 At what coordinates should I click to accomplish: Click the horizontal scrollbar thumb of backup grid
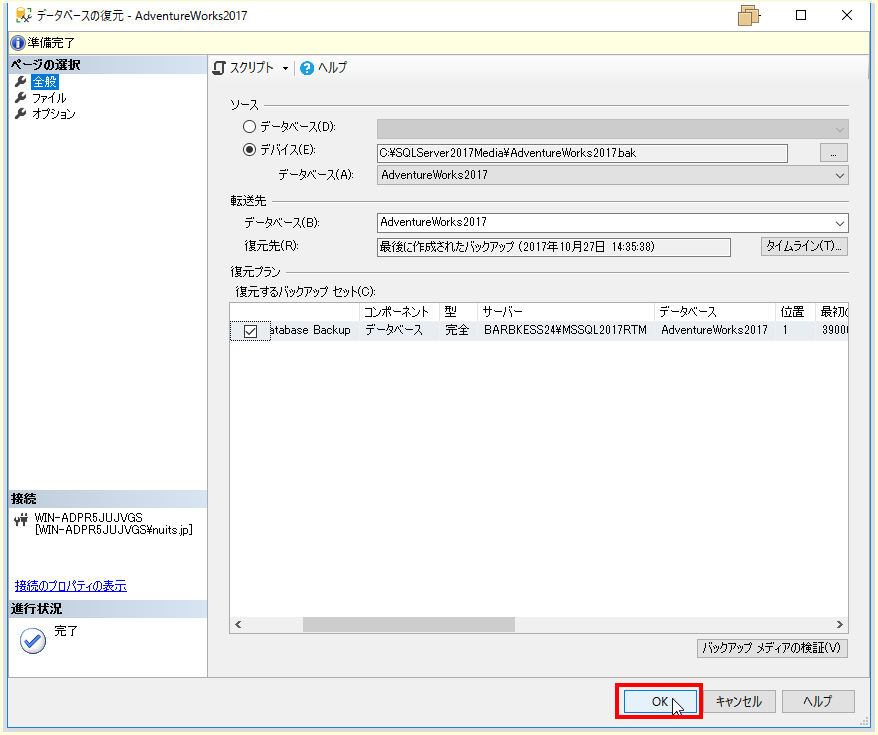(x=409, y=625)
